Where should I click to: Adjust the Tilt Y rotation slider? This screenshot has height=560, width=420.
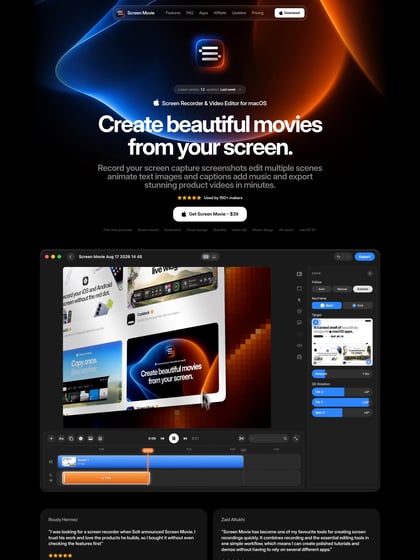342,402
